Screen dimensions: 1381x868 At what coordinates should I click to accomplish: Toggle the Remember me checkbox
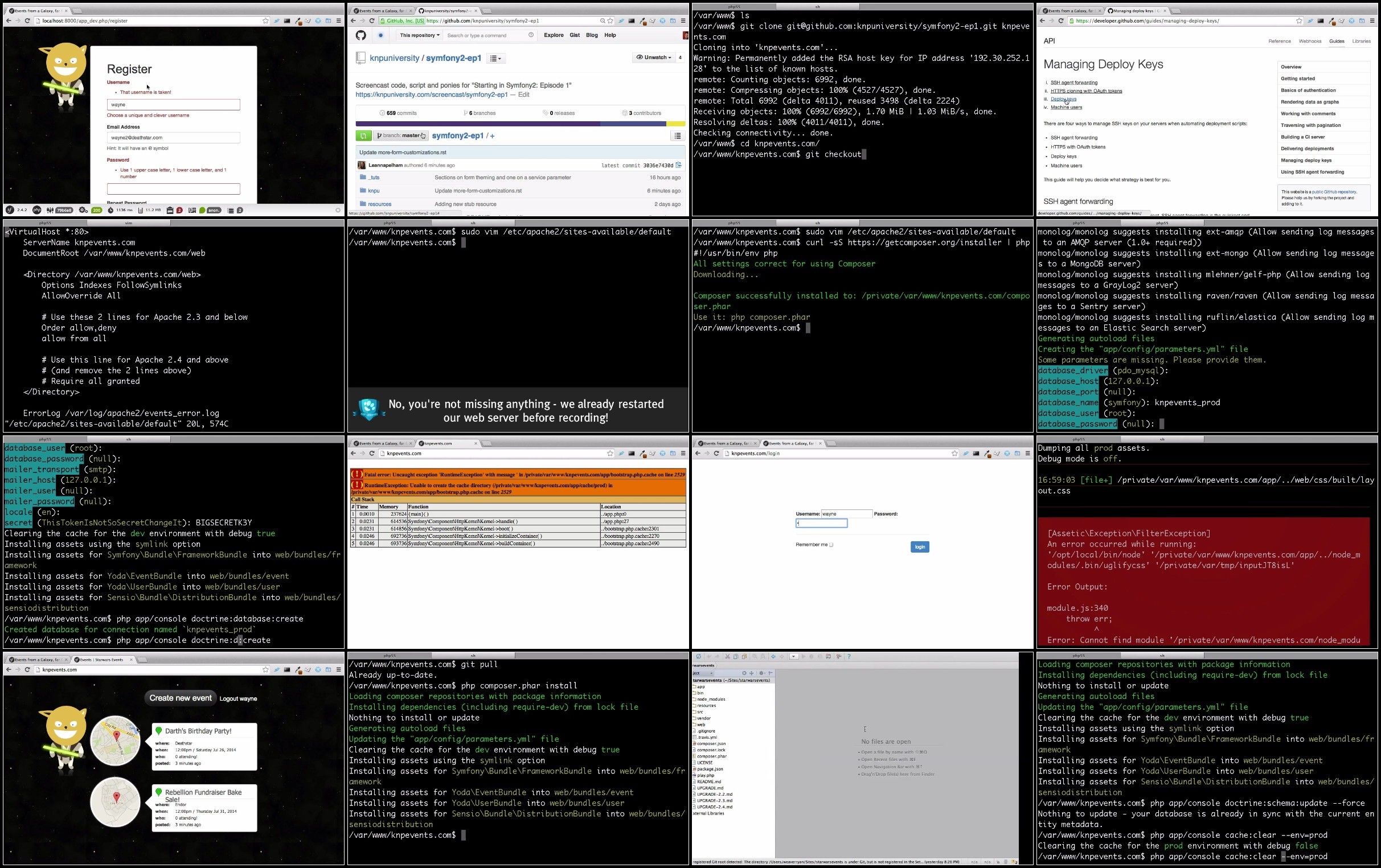831,545
